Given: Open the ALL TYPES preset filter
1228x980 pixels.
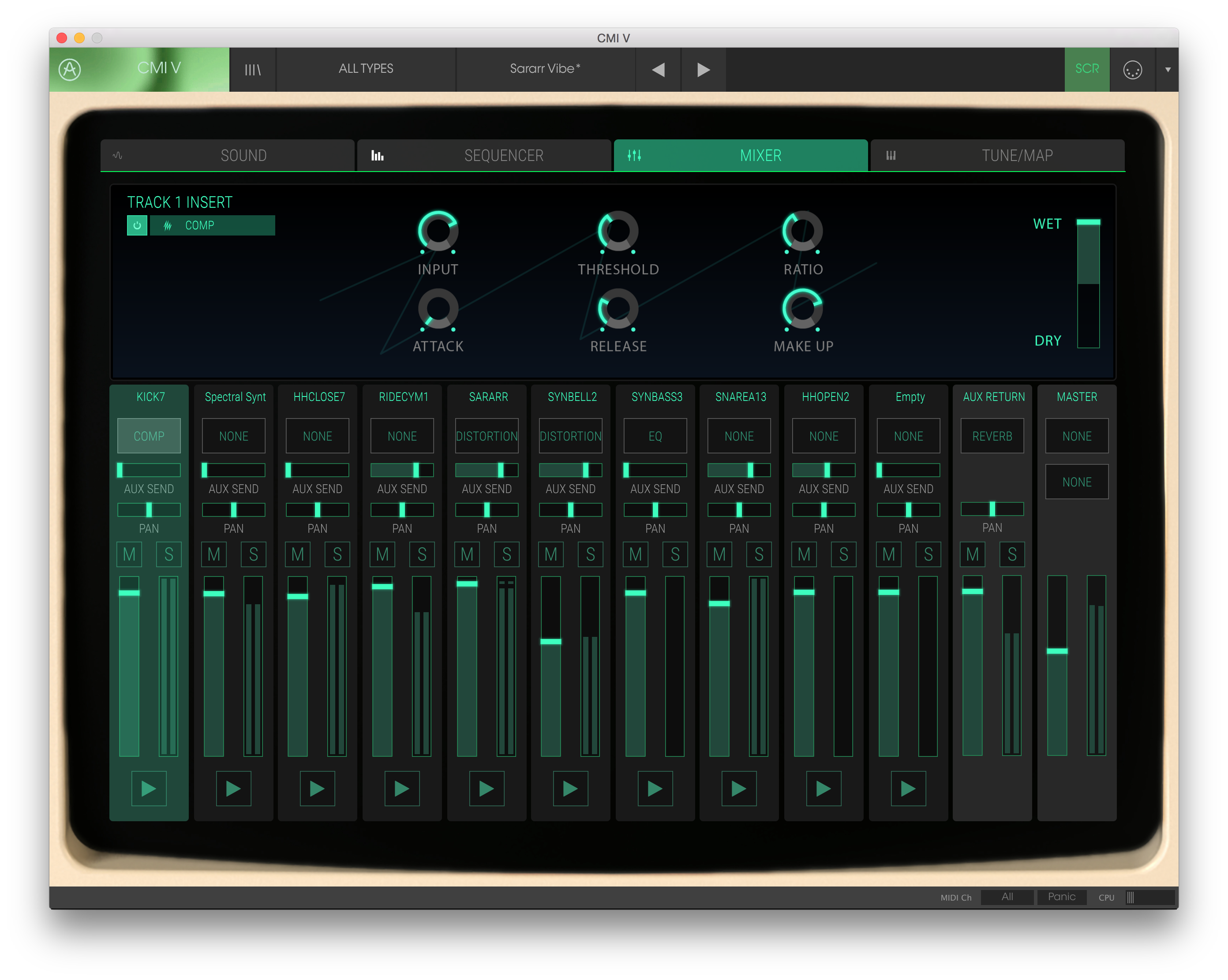Looking at the screenshot, I should click(x=366, y=69).
